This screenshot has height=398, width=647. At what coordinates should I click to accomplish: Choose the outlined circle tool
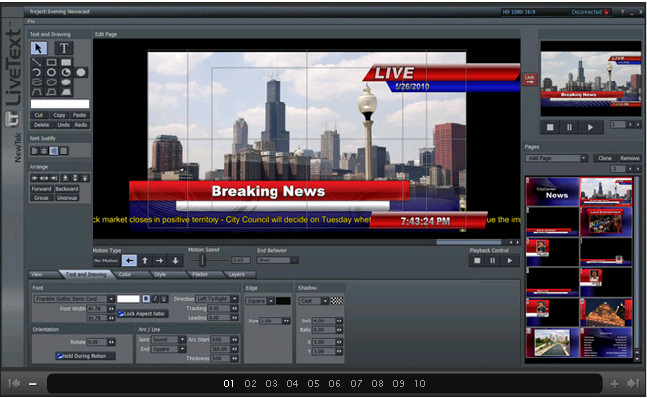[51, 73]
